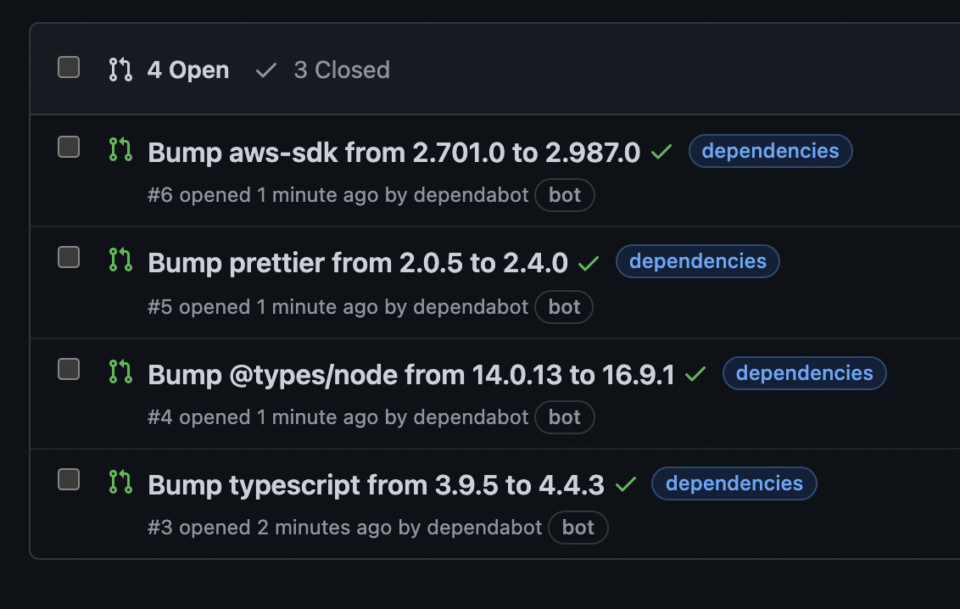Click the "bot" badge on PR #4

coord(564,417)
